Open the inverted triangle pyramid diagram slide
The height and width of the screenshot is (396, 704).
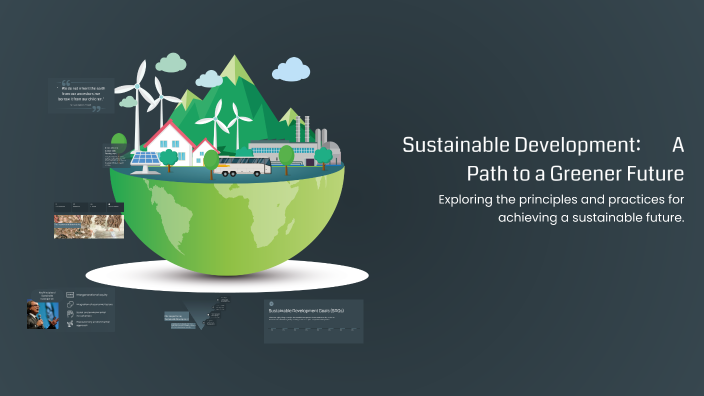tap(198, 313)
